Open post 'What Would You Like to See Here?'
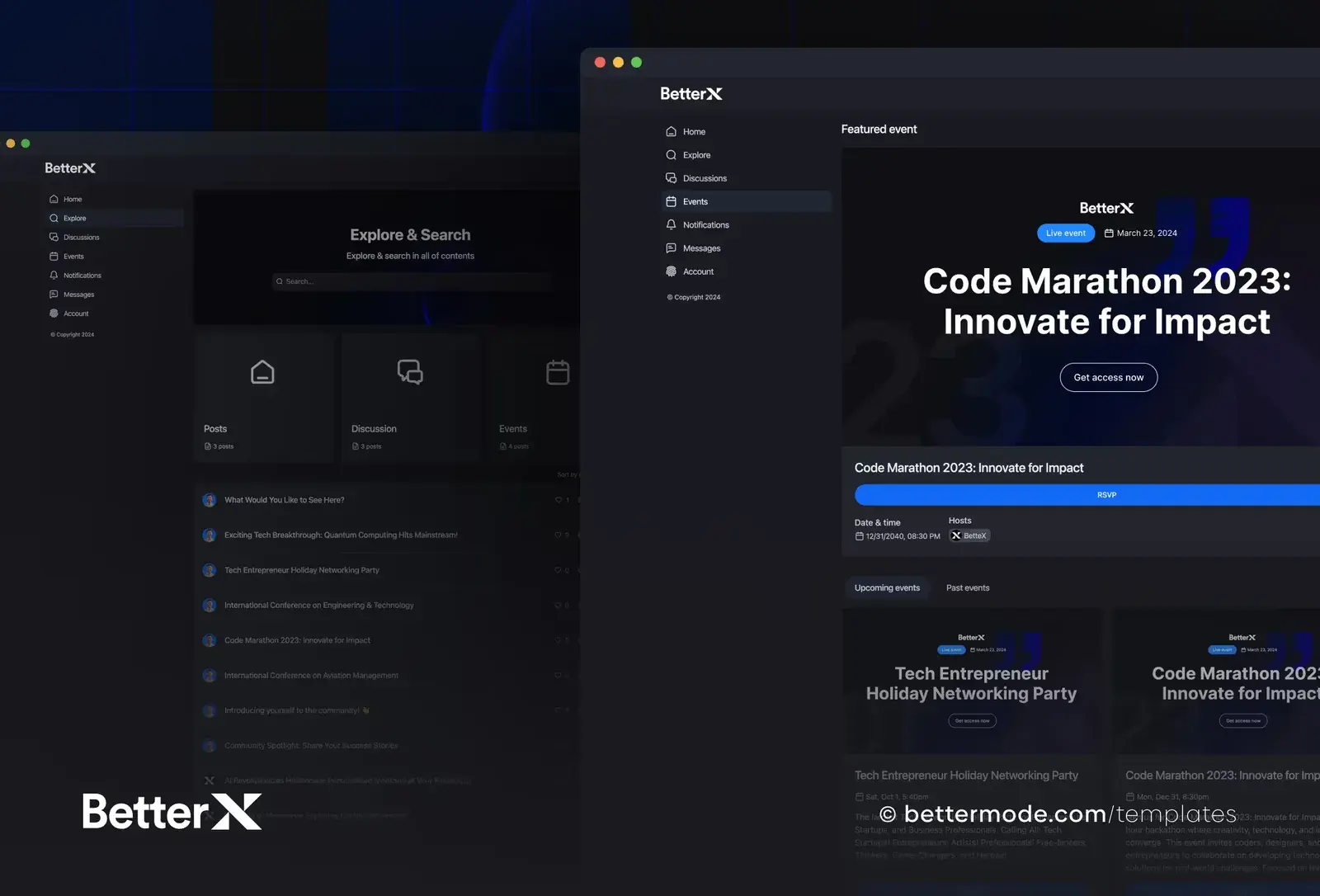The width and height of the screenshot is (1320, 896). click(388, 500)
